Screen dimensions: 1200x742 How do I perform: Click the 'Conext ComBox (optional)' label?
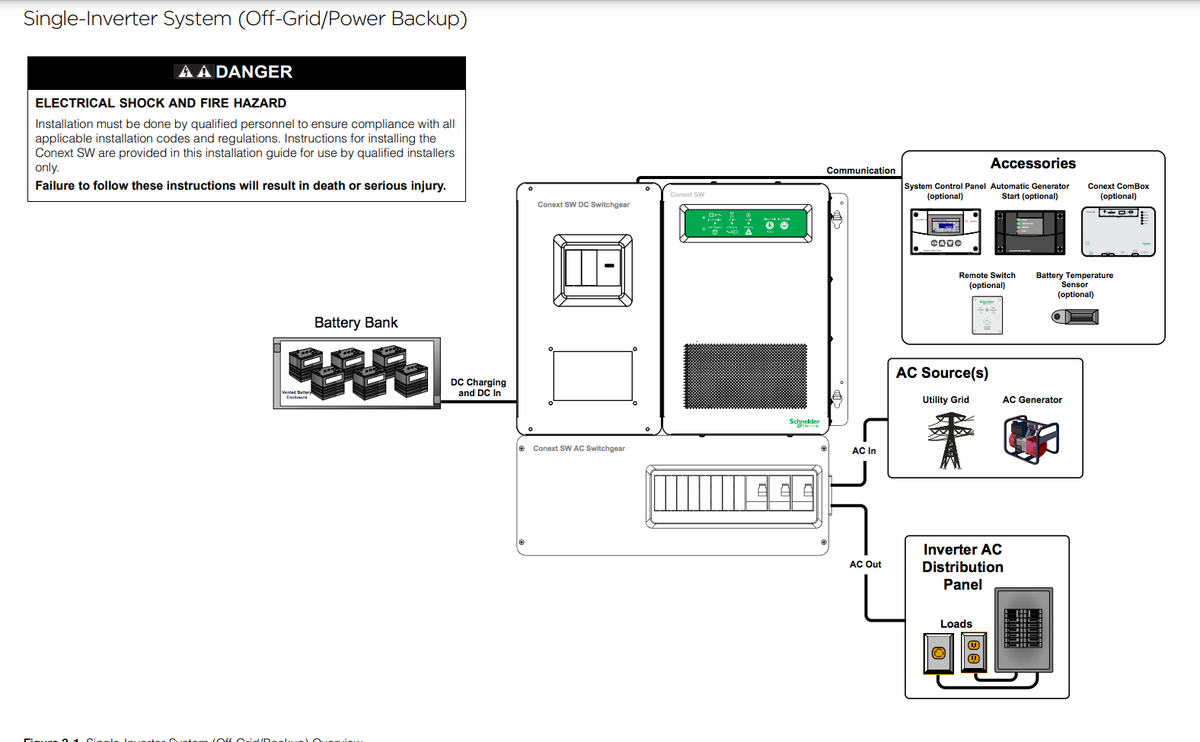[1118, 191]
